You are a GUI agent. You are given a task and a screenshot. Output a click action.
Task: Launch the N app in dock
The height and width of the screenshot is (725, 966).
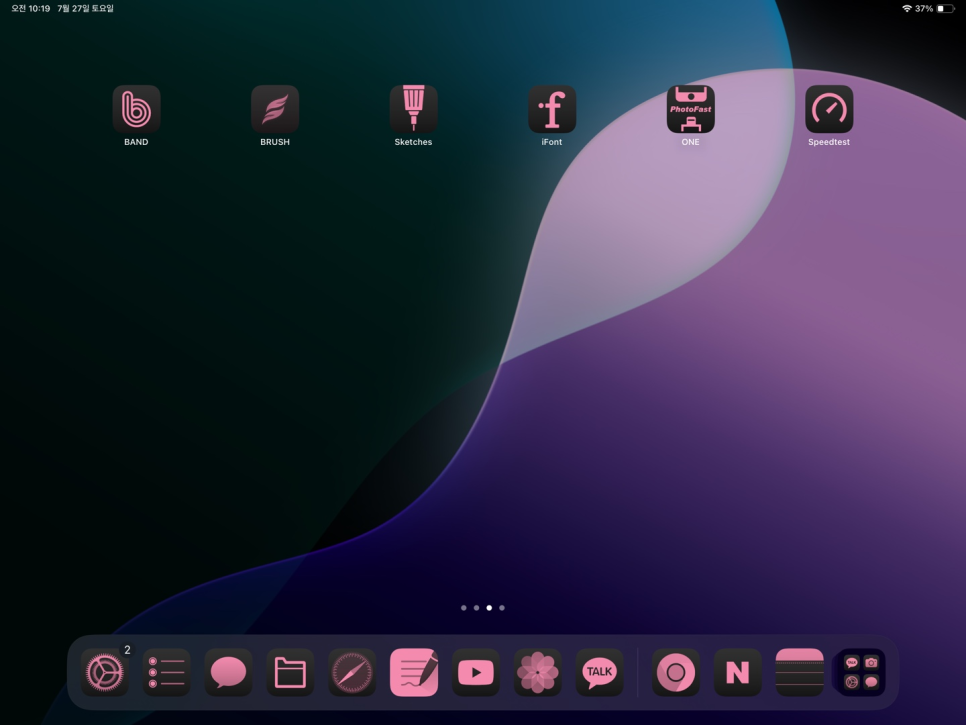pyautogui.click(x=737, y=672)
